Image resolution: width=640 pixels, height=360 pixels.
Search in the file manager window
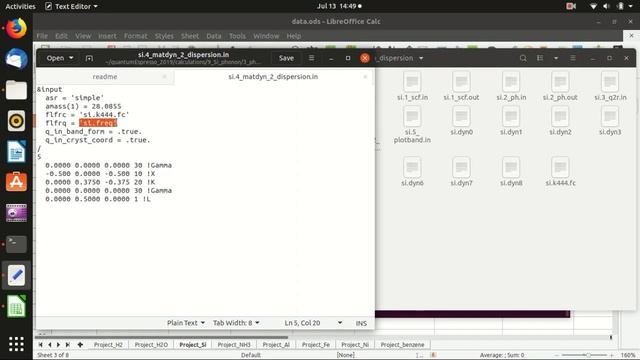[523, 58]
